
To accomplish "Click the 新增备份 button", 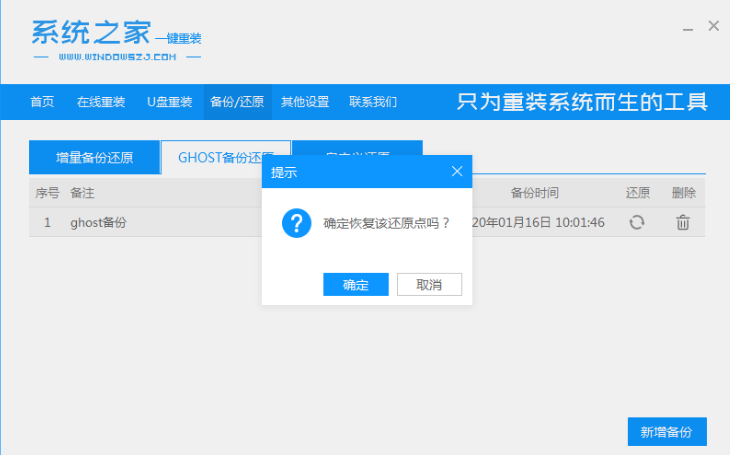I will click(x=667, y=432).
